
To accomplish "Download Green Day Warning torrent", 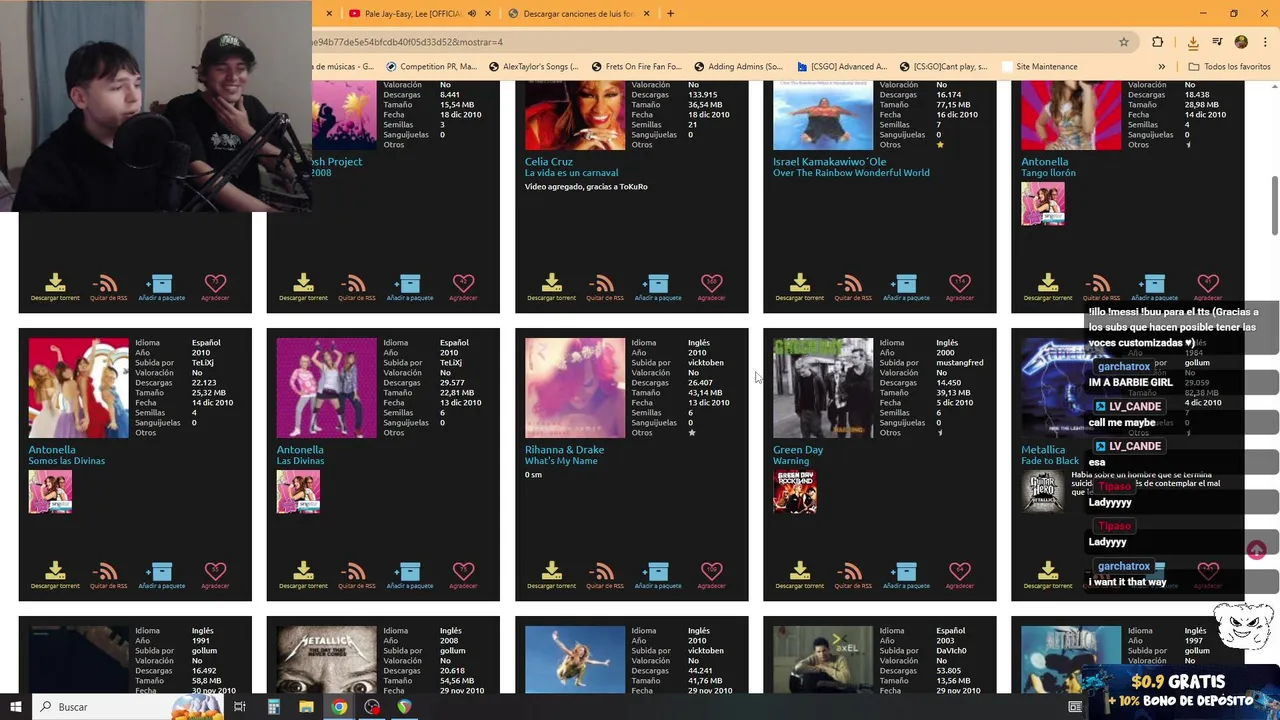I will 800,575.
